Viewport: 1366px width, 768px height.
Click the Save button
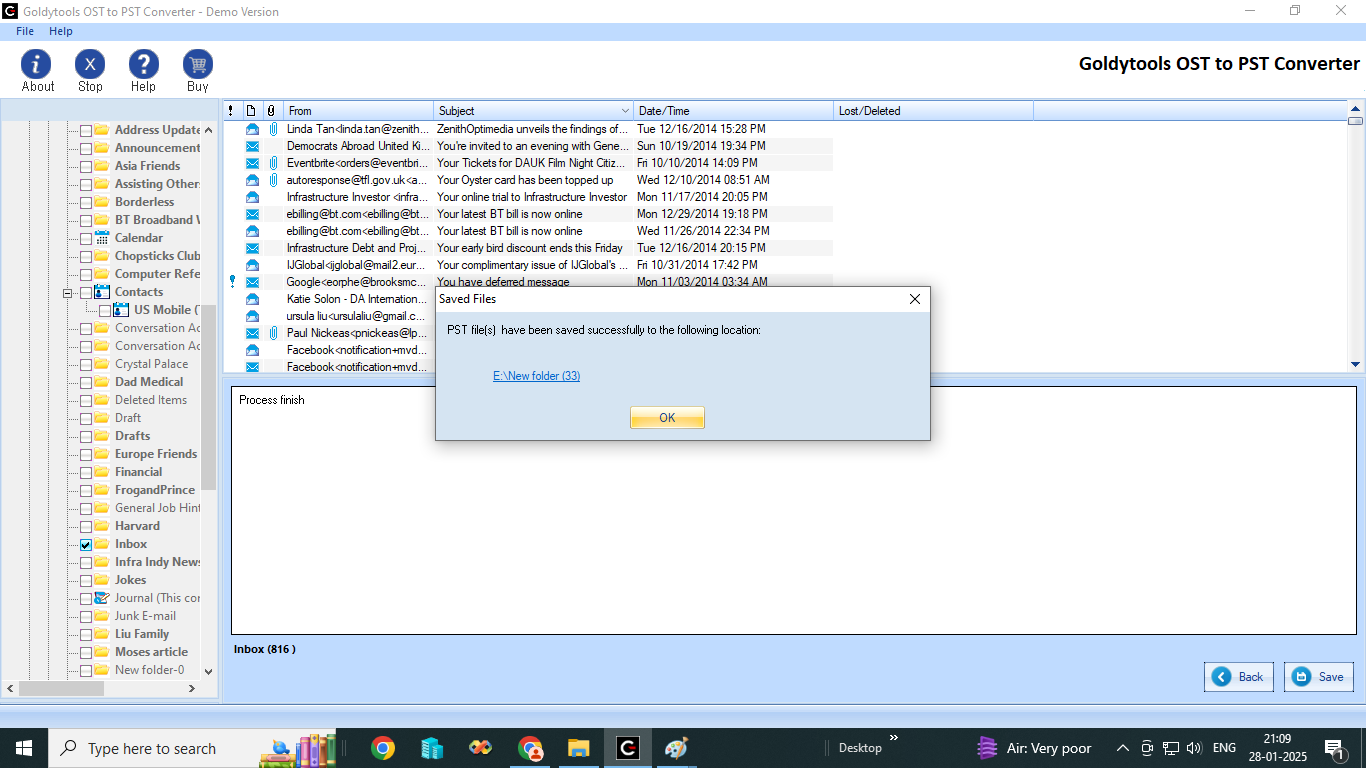point(1319,677)
